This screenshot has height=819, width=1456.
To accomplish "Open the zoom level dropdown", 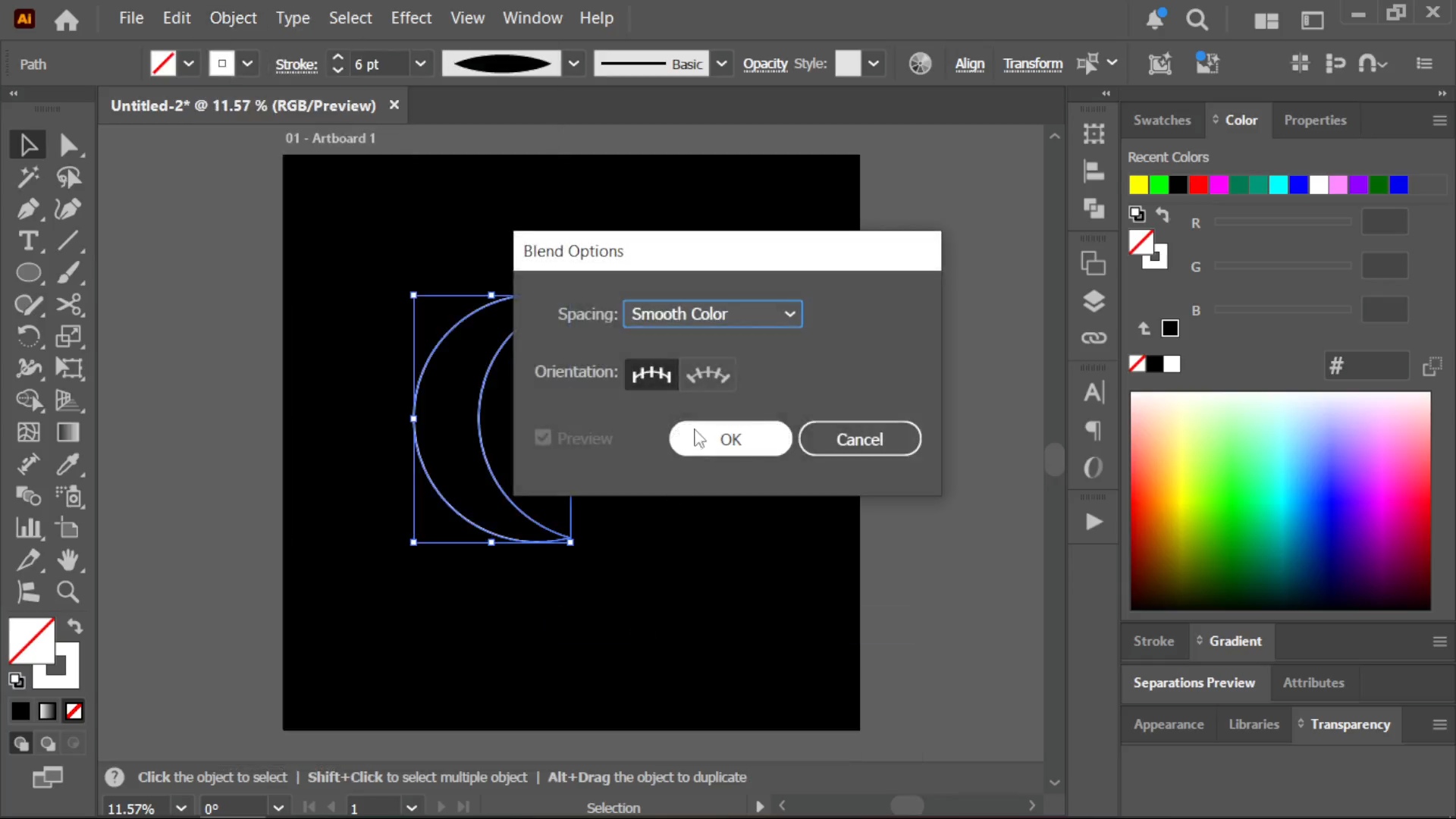I will pos(181,808).
